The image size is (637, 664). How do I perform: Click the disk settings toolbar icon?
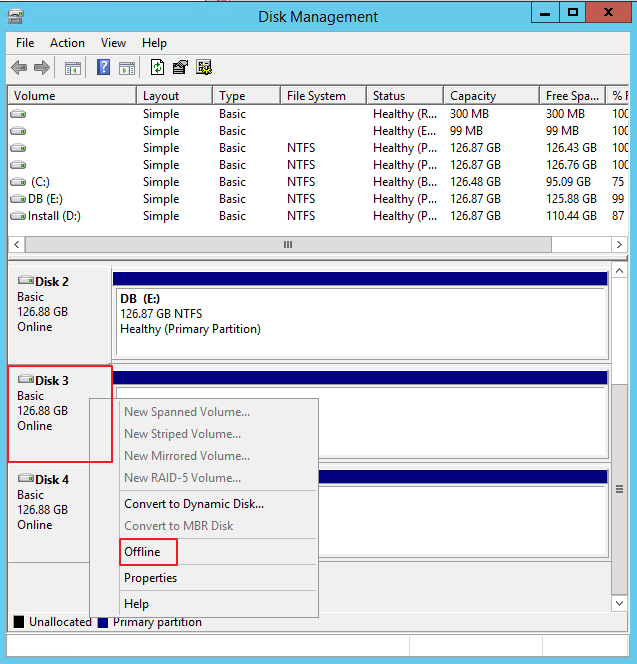(204, 67)
